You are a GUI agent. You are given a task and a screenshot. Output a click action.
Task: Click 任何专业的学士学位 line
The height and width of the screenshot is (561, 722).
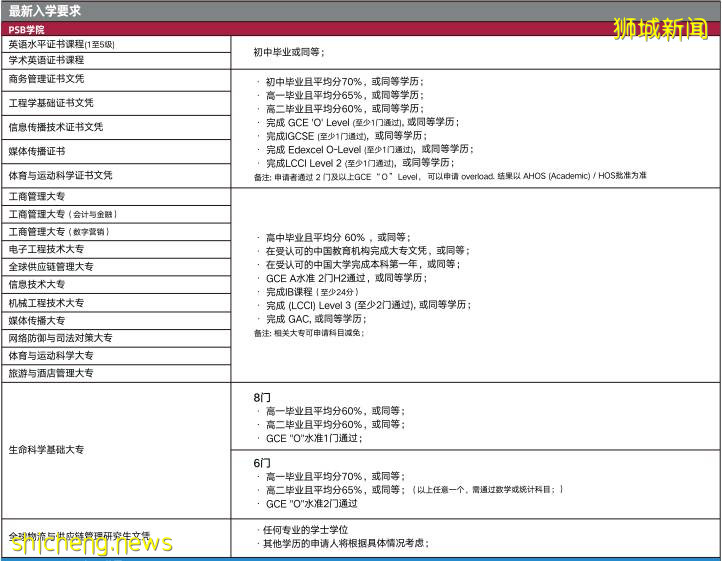[x=305, y=530]
